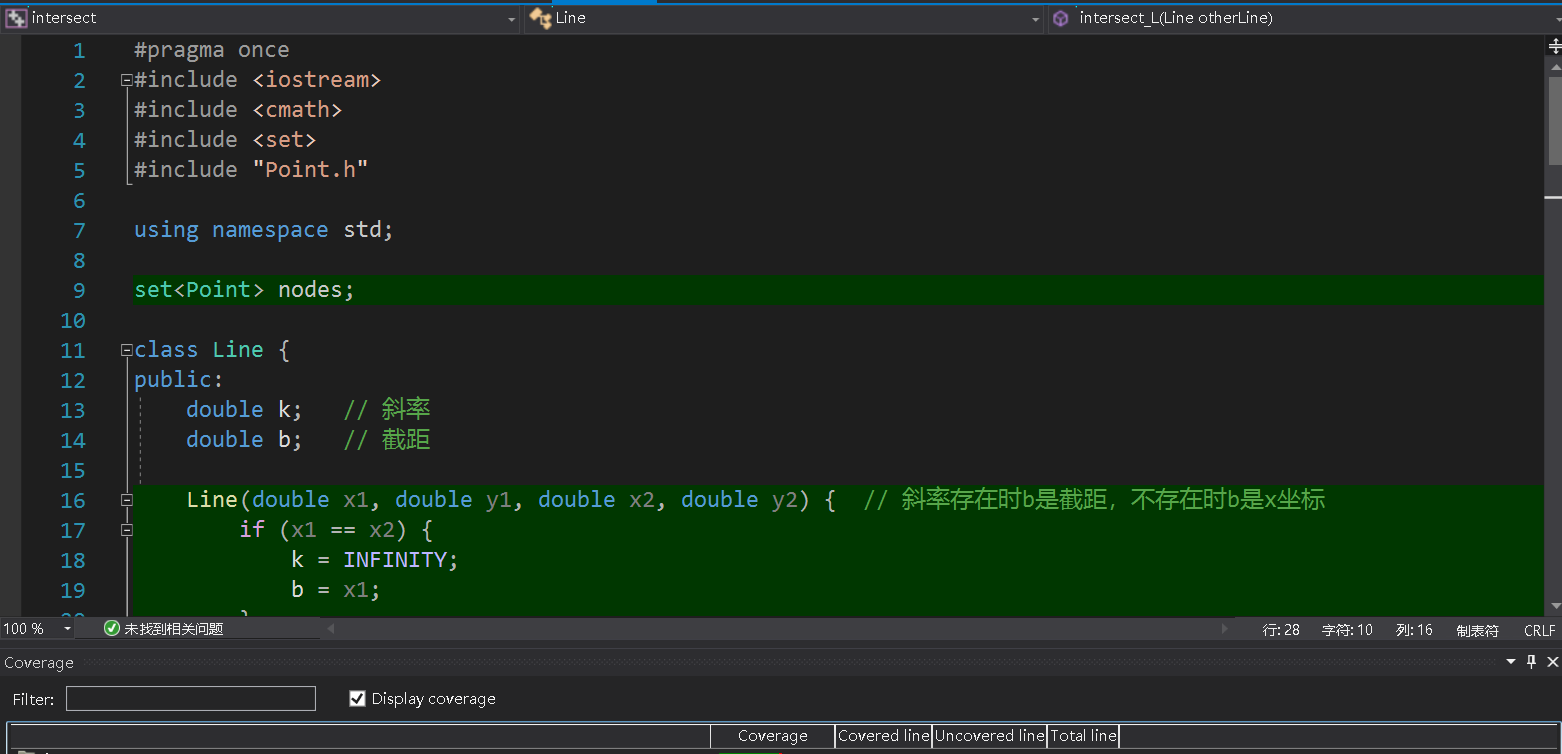Click the public: access specifier

(179, 380)
